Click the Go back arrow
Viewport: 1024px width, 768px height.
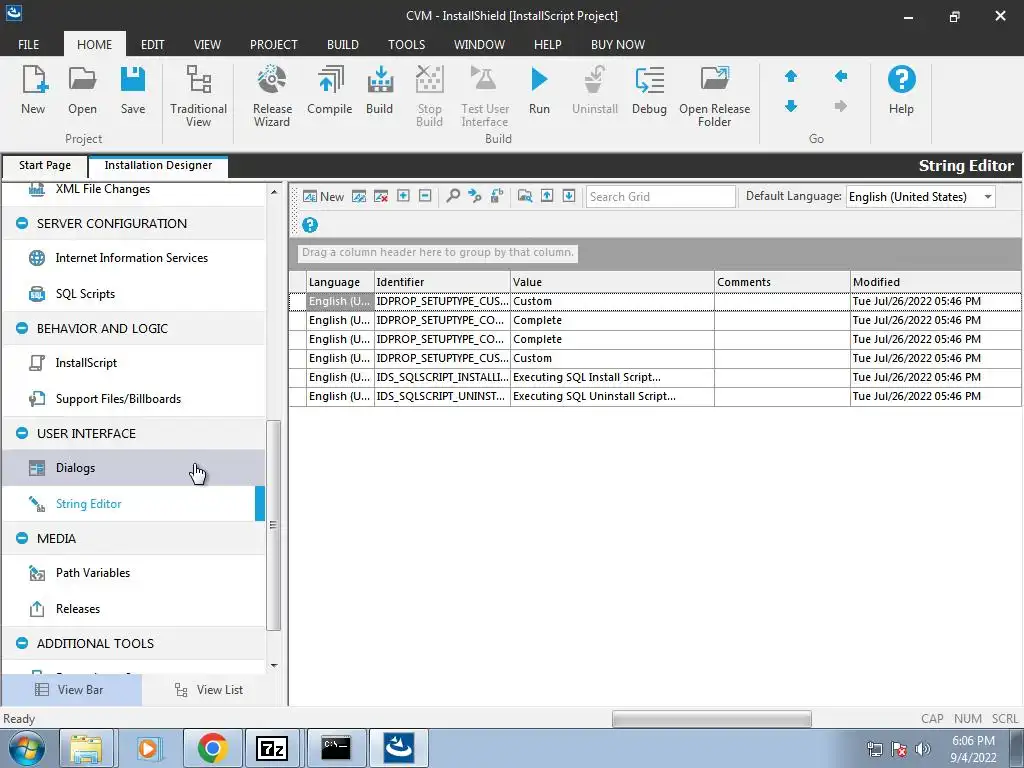840,76
